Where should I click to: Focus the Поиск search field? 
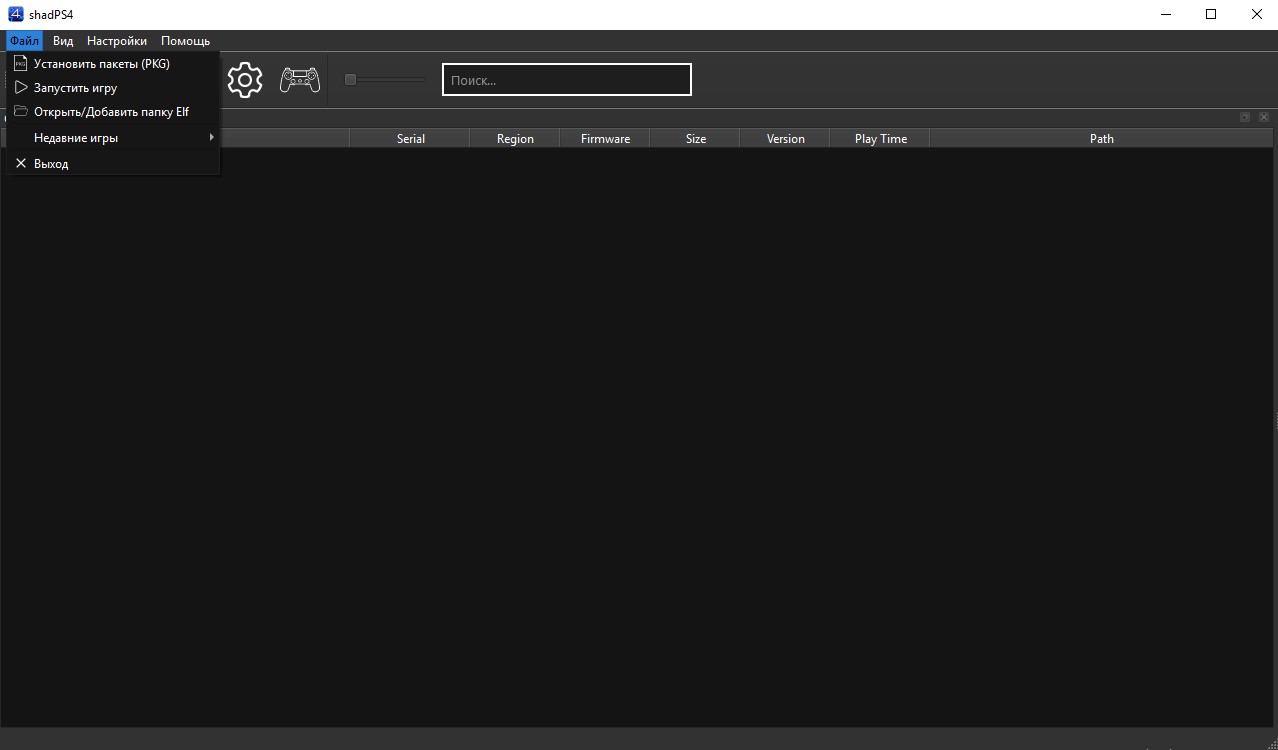click(x=566, y=80)
